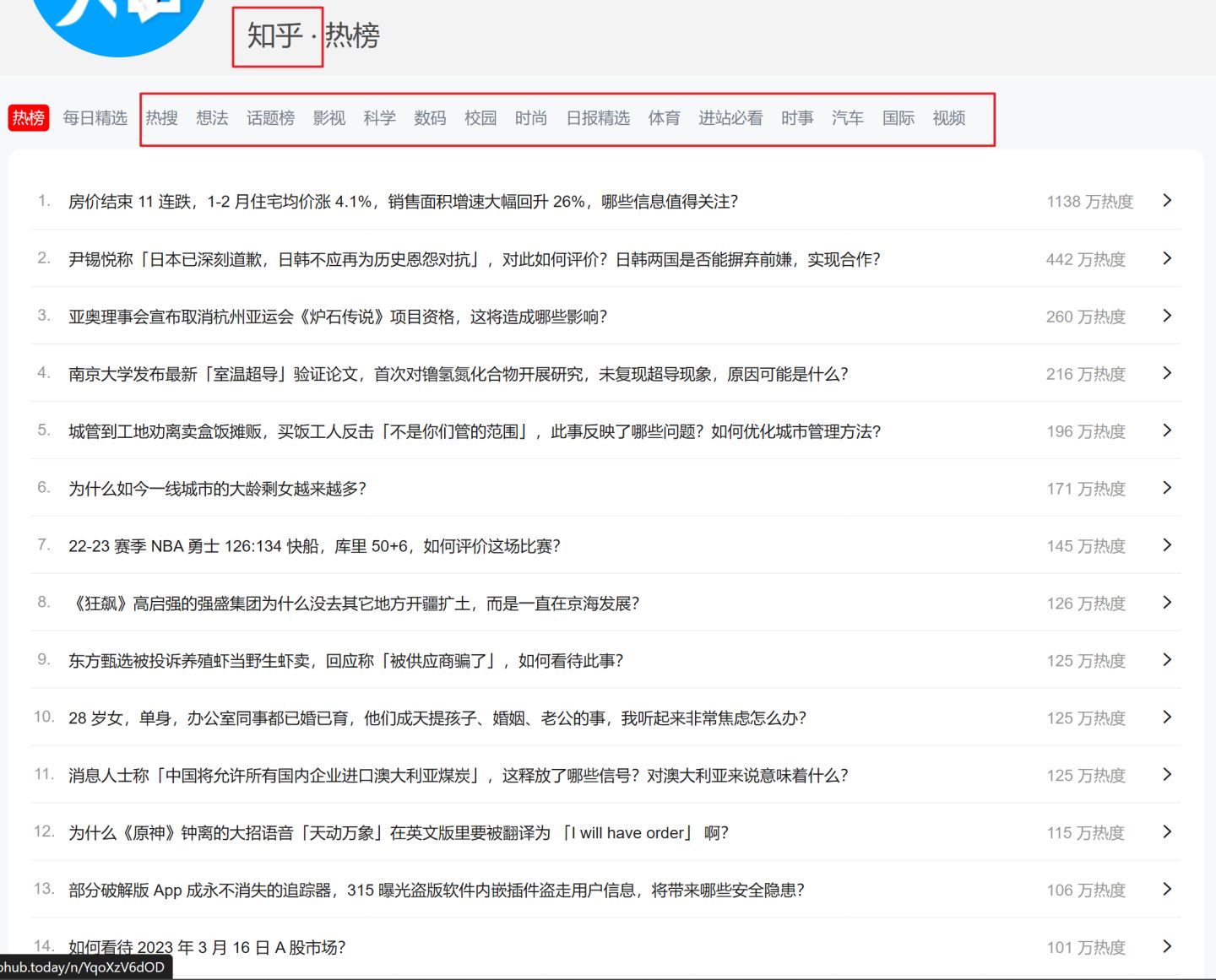The width and height of the screenshot is (1216, 980).
Task: Open the 影视 section
Action: pyautogui.click(x=329, y=118)
